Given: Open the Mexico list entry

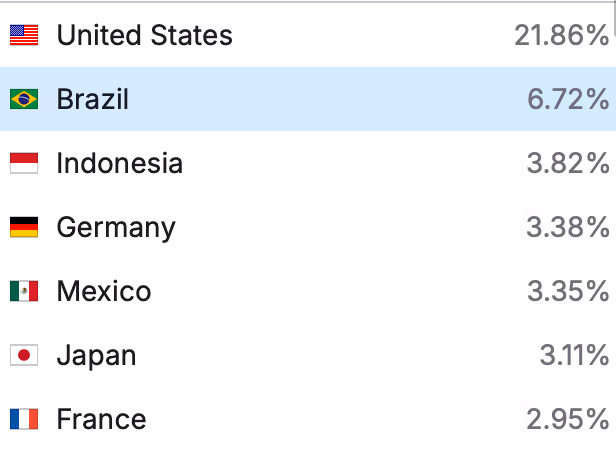Looking at the screenshot, I should (104, 291).
